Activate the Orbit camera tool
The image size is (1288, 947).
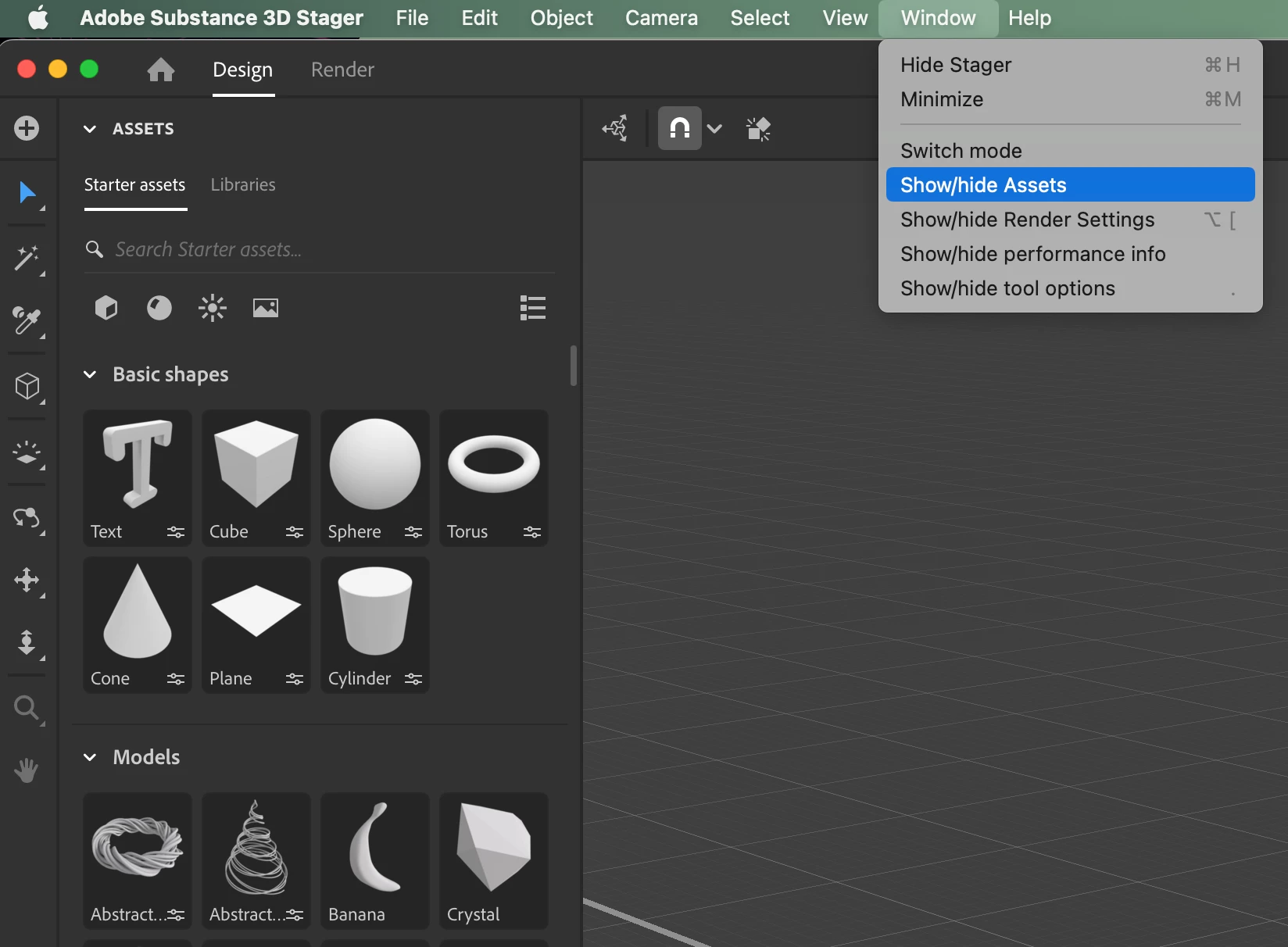(x=27, y=517)
